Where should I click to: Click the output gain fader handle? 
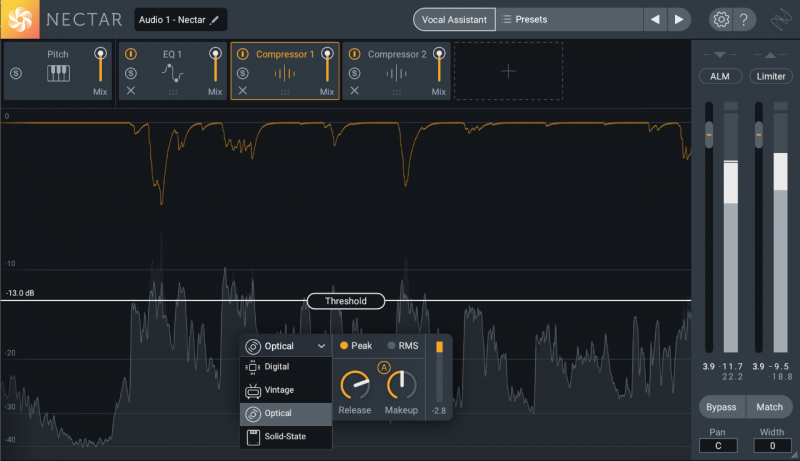click(759, 135)
